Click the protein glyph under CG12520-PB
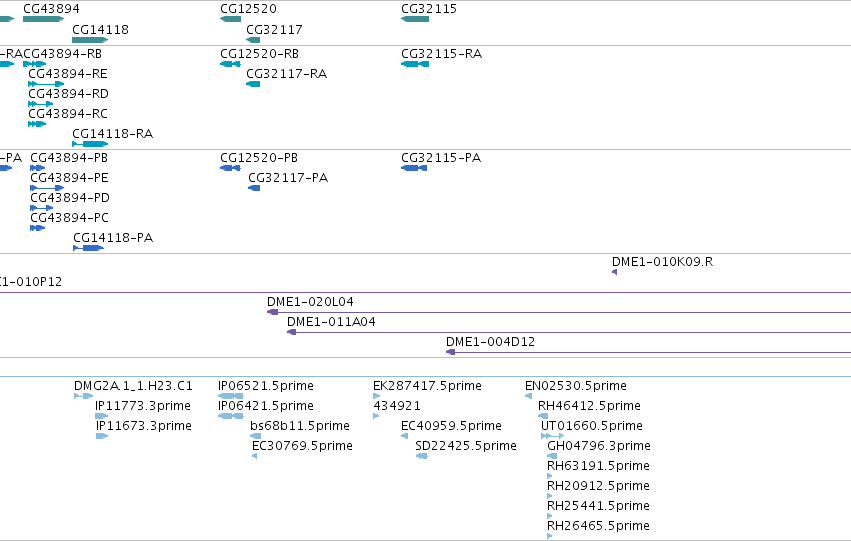 click(x=230, y=168)
